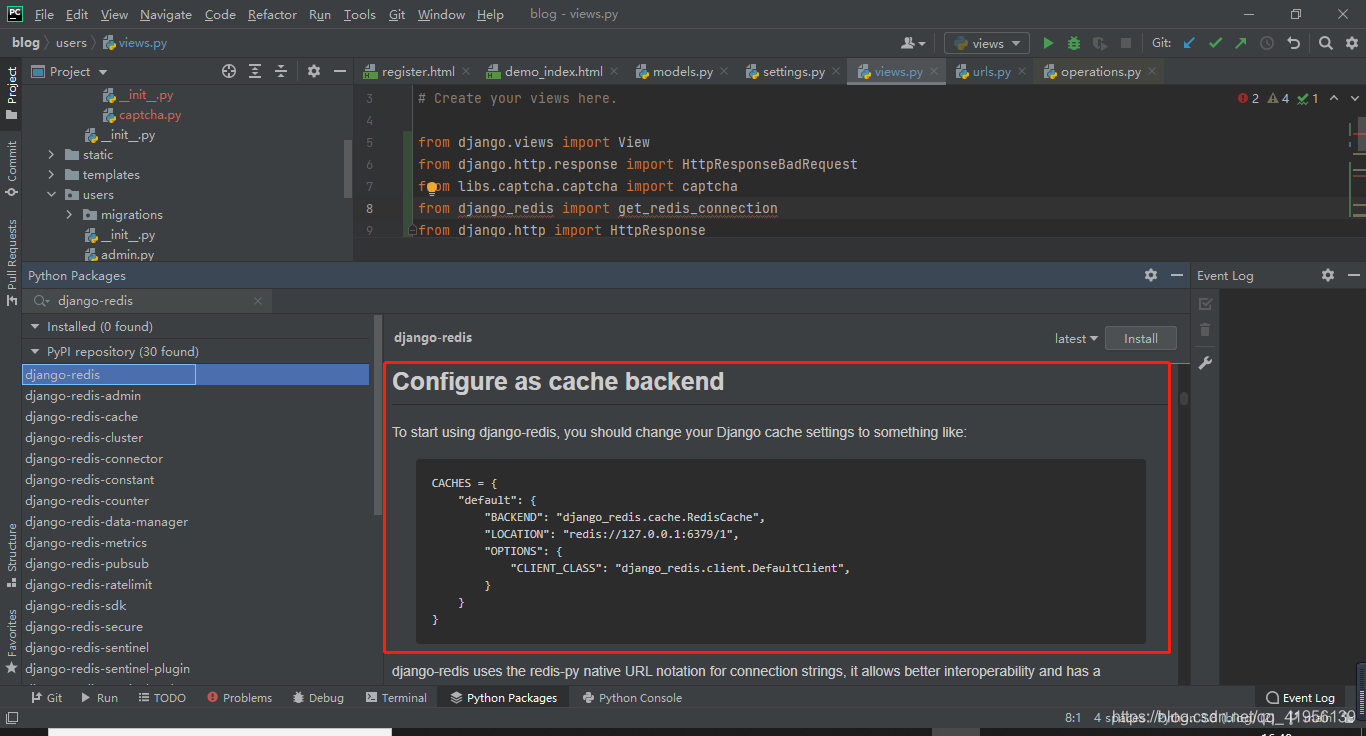
Task: Run the 'views' configuration with green play icon
Action: 1048,43
